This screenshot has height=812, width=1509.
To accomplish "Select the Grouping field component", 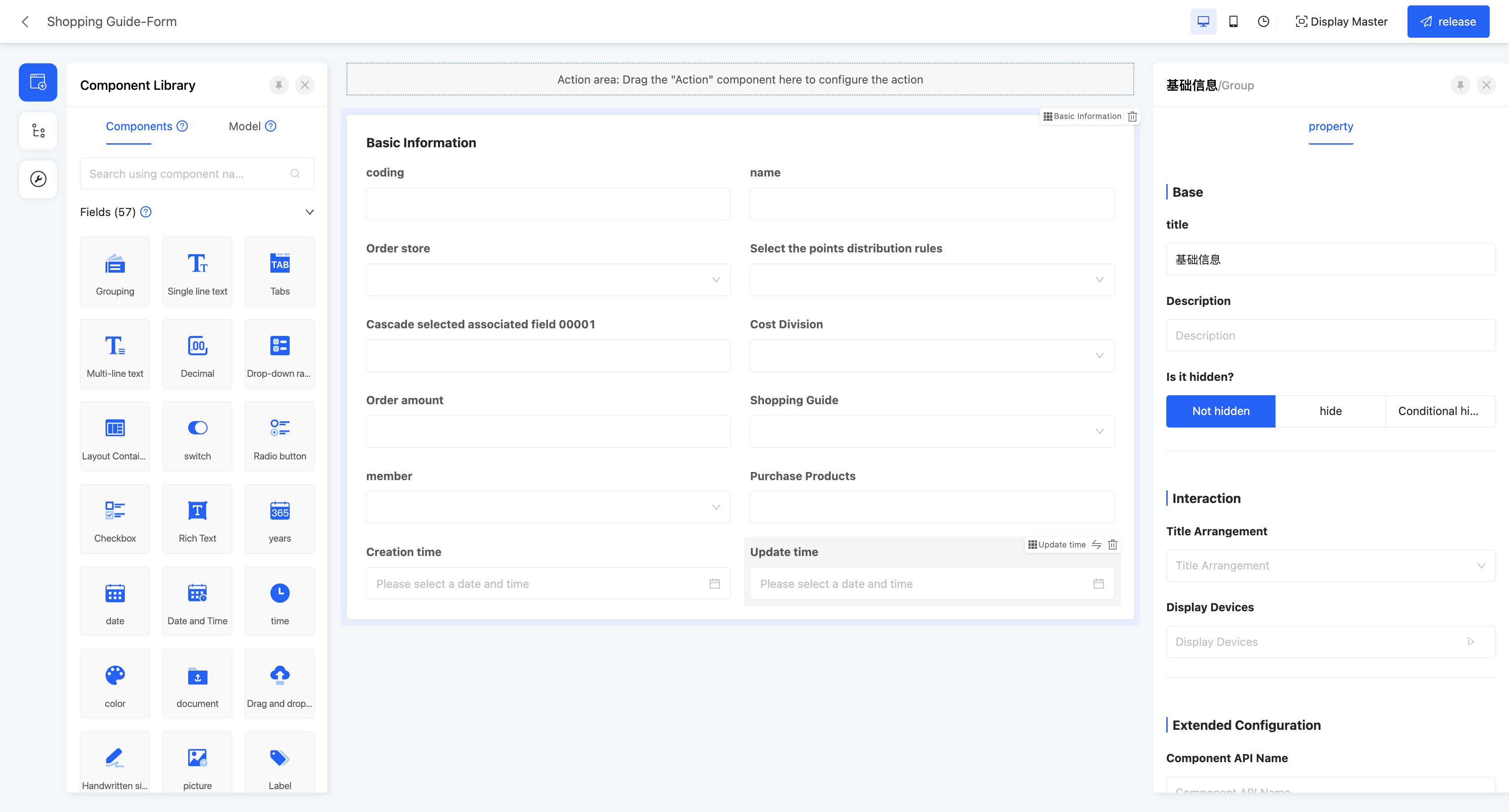I will coord(114,271).
